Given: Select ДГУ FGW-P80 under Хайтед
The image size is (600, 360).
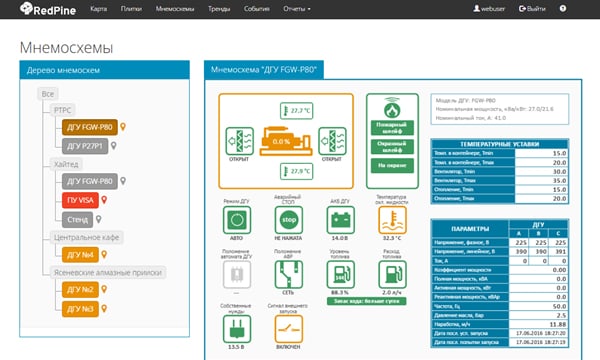Looking at the screenshot, I should point(90,181).
